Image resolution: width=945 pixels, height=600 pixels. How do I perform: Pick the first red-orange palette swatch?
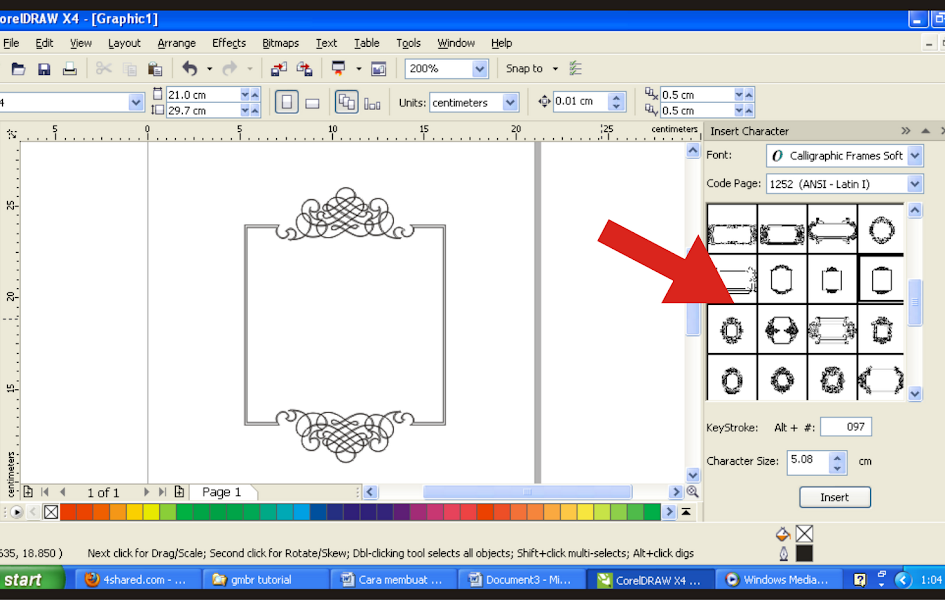pyautogui.click(x=68, y=512)
